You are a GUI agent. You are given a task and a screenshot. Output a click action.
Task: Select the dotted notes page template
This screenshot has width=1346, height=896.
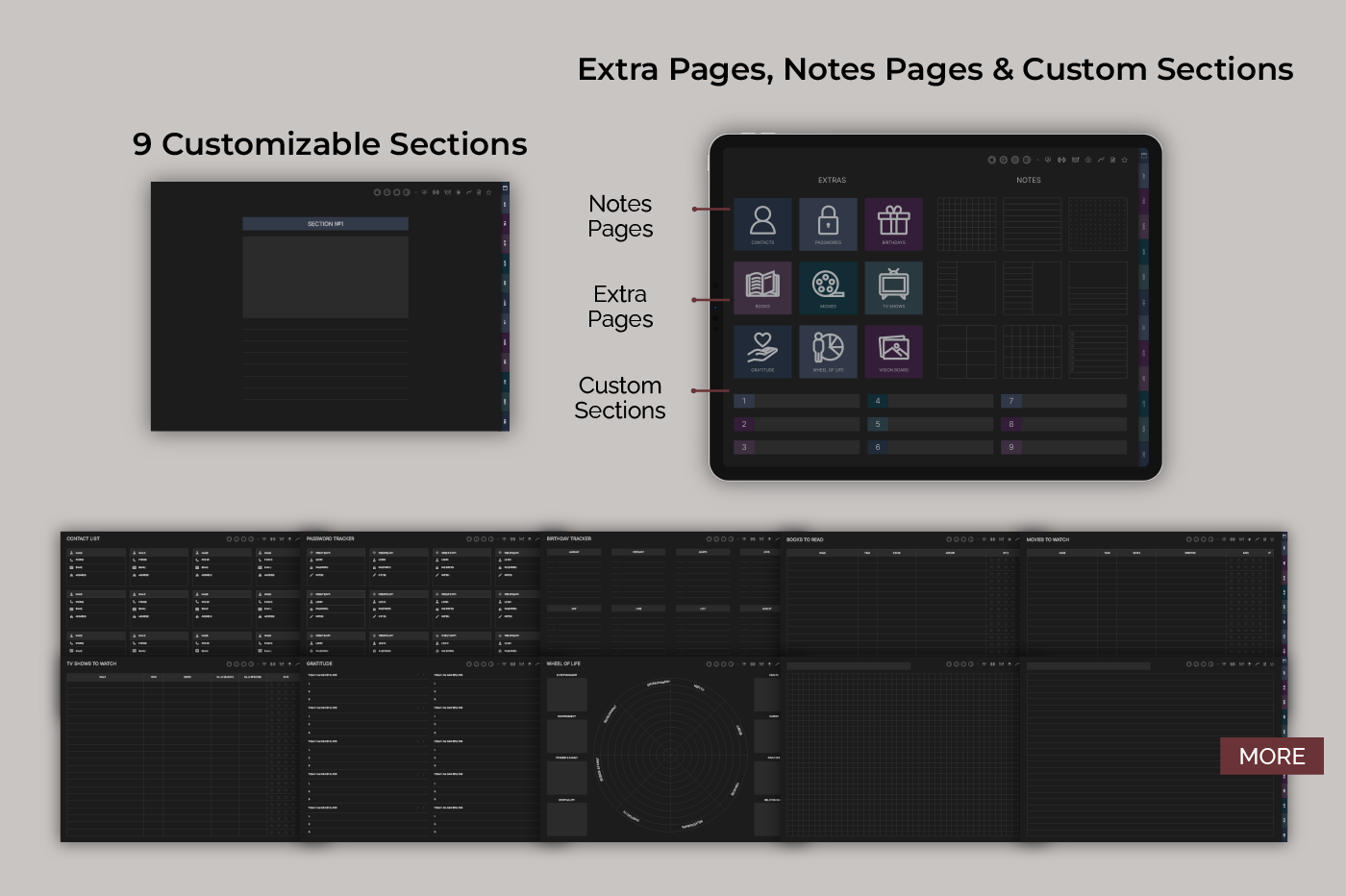click(1097, 224)
